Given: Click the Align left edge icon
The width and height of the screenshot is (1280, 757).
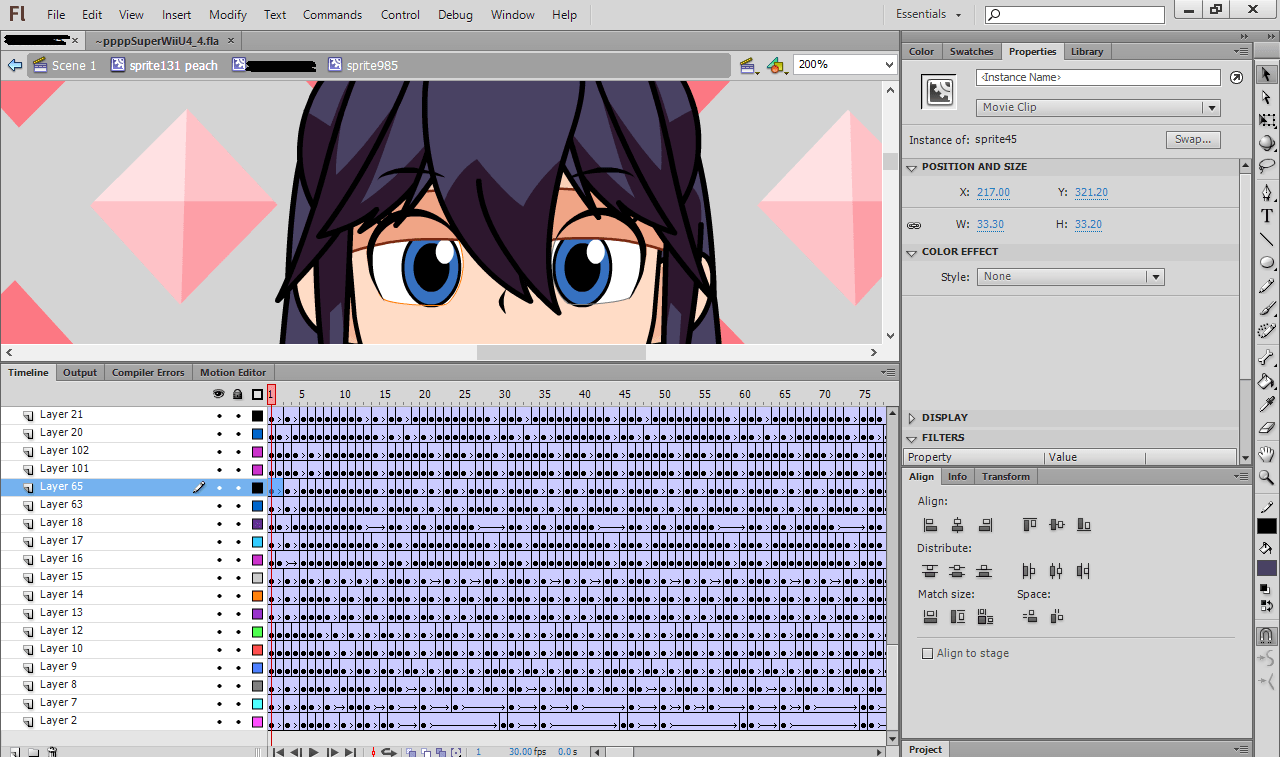Looking at the screenshot, I should [930, 524].
